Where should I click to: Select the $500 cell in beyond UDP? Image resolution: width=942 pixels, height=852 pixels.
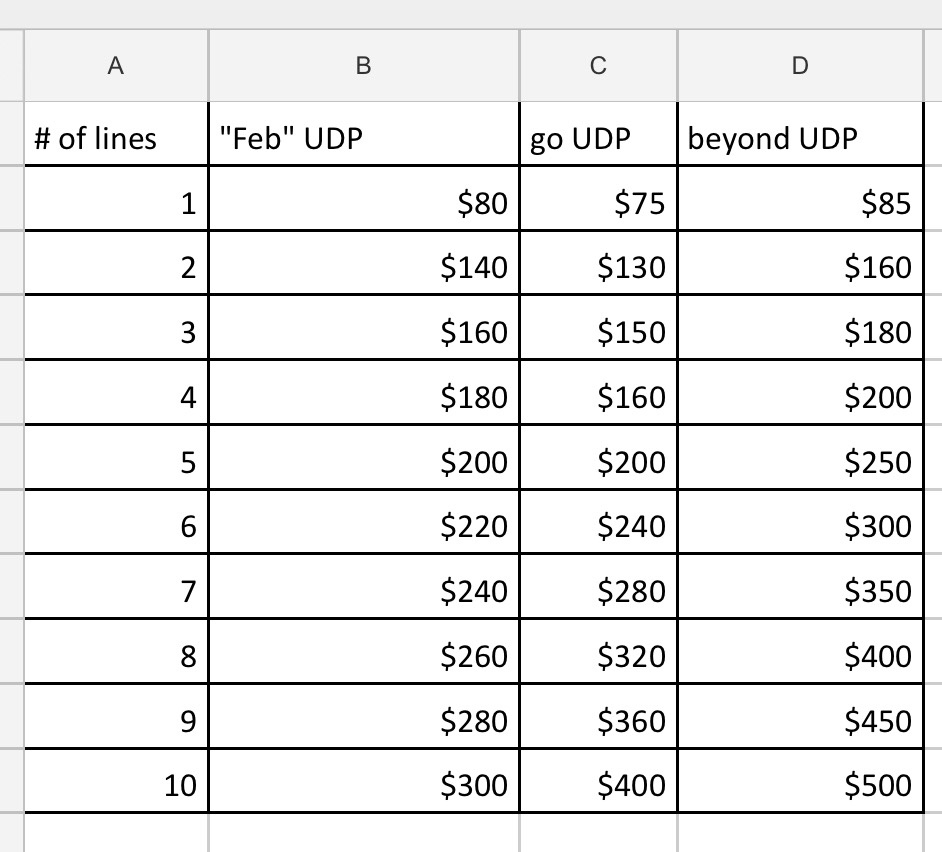click(x=799, y=785)
